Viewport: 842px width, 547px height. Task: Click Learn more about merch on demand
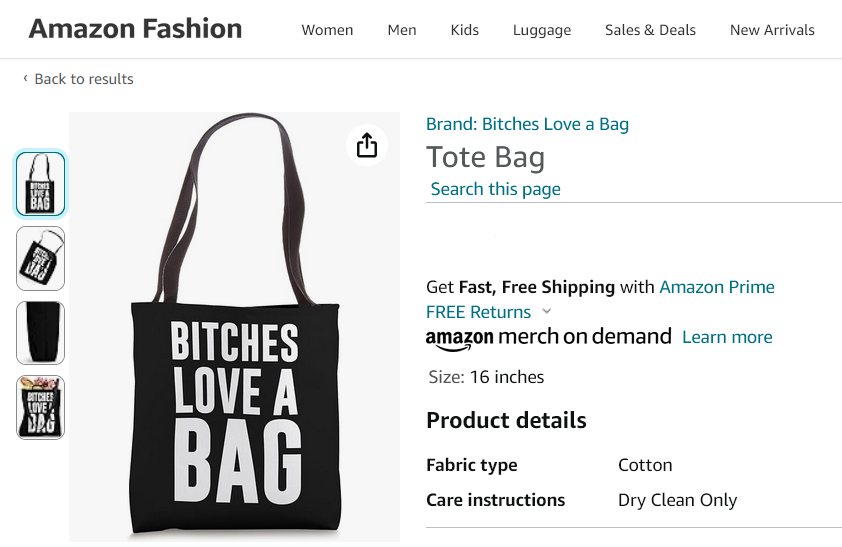[727, 337]
